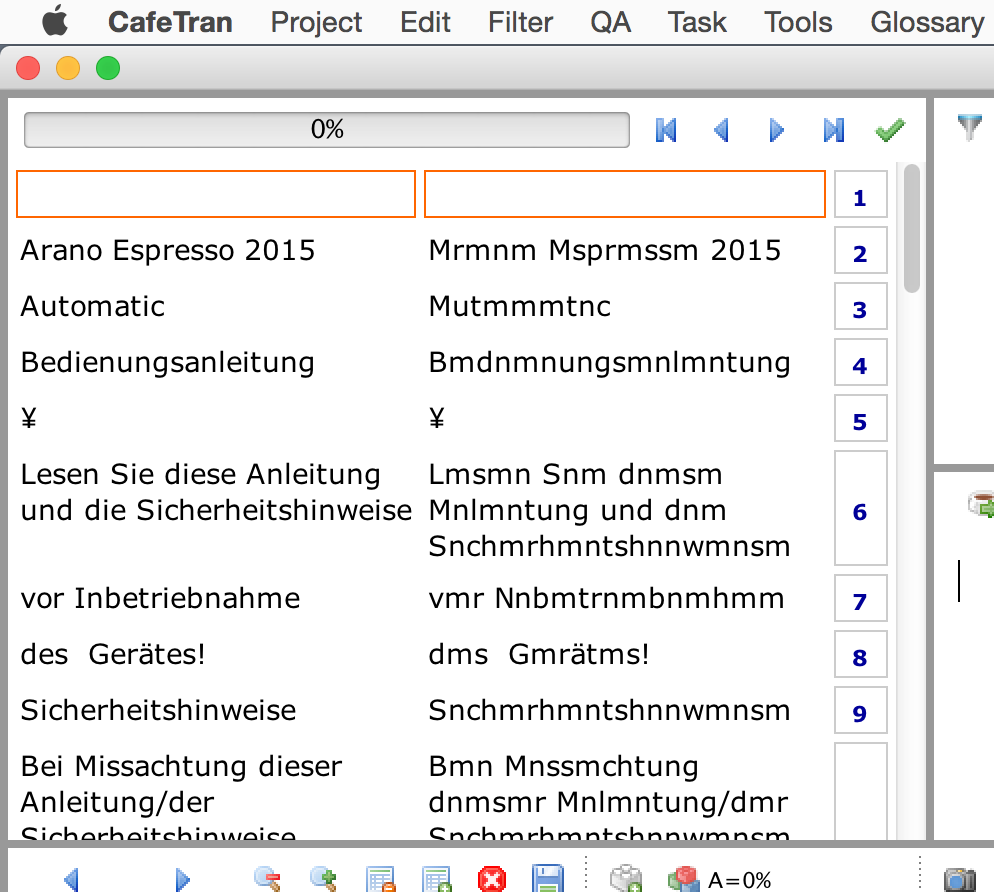
Task: Select segment number 4 button
Action: point(860,365)
